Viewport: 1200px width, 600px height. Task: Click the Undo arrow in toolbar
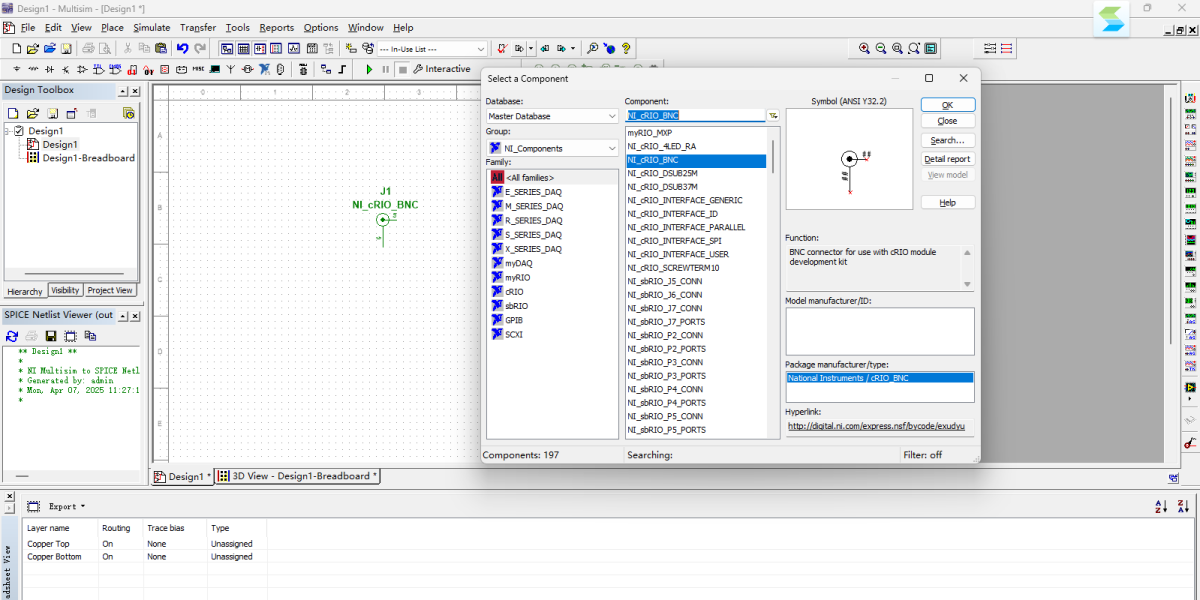point(182,48)
